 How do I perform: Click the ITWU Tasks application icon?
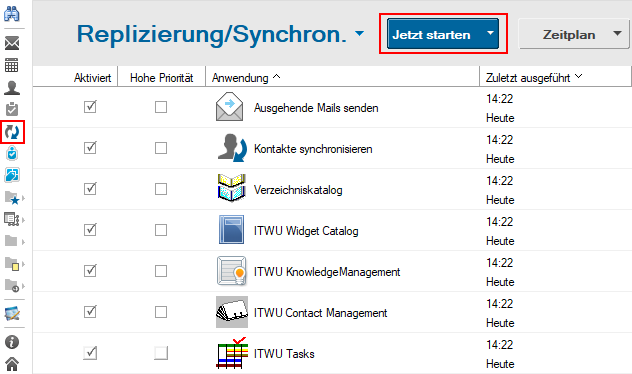tap(232, 353)
